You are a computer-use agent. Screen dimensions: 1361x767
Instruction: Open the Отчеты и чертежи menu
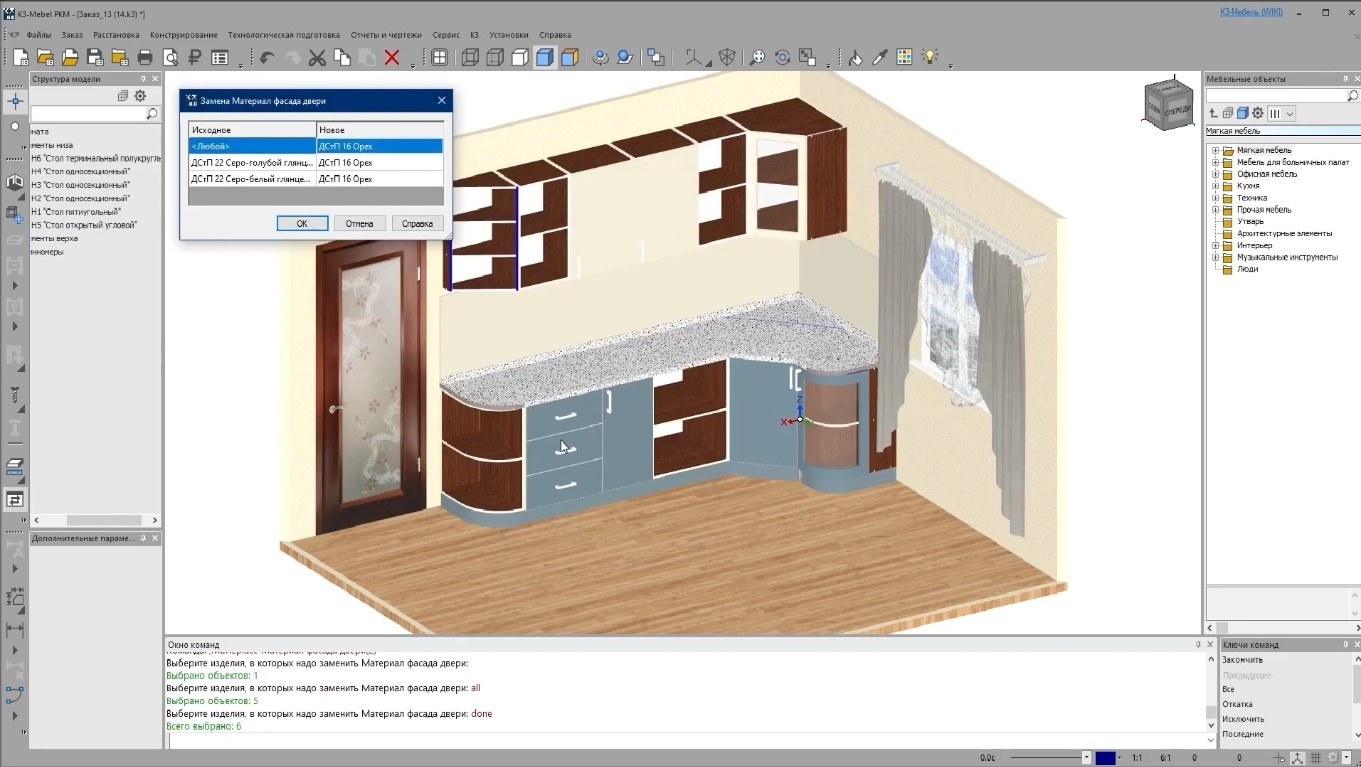pyautogui.click(x=388, y=35)
